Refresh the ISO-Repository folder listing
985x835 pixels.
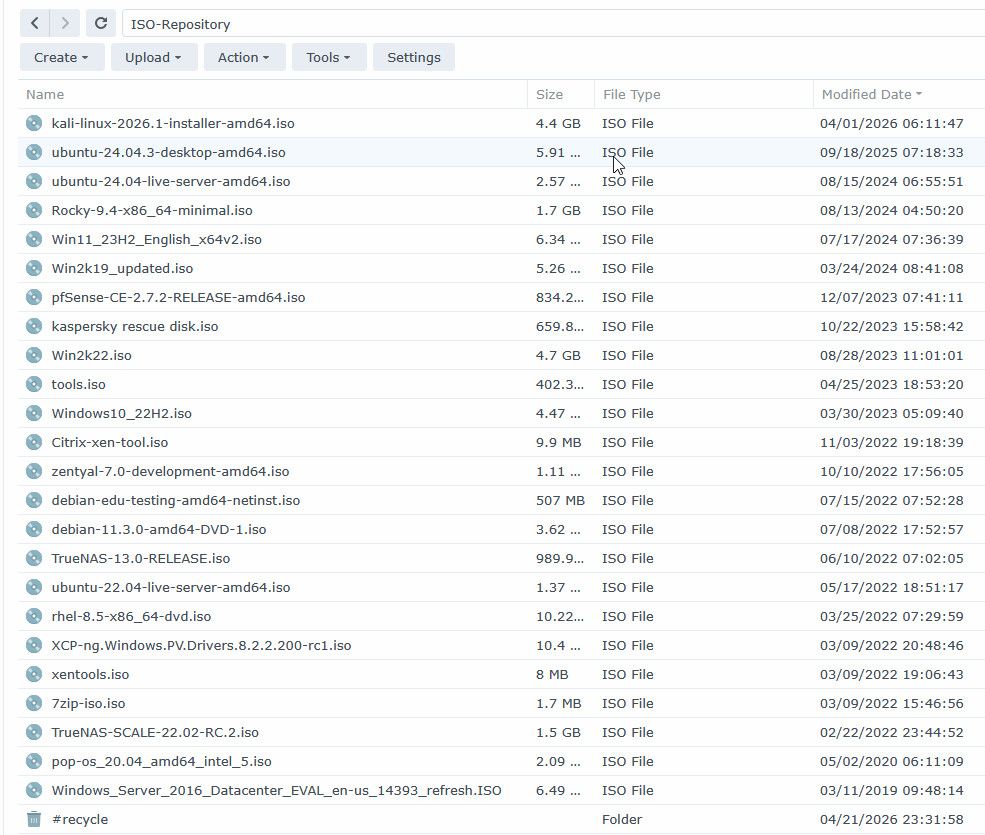pyautogui.click(x=100, y=23)
